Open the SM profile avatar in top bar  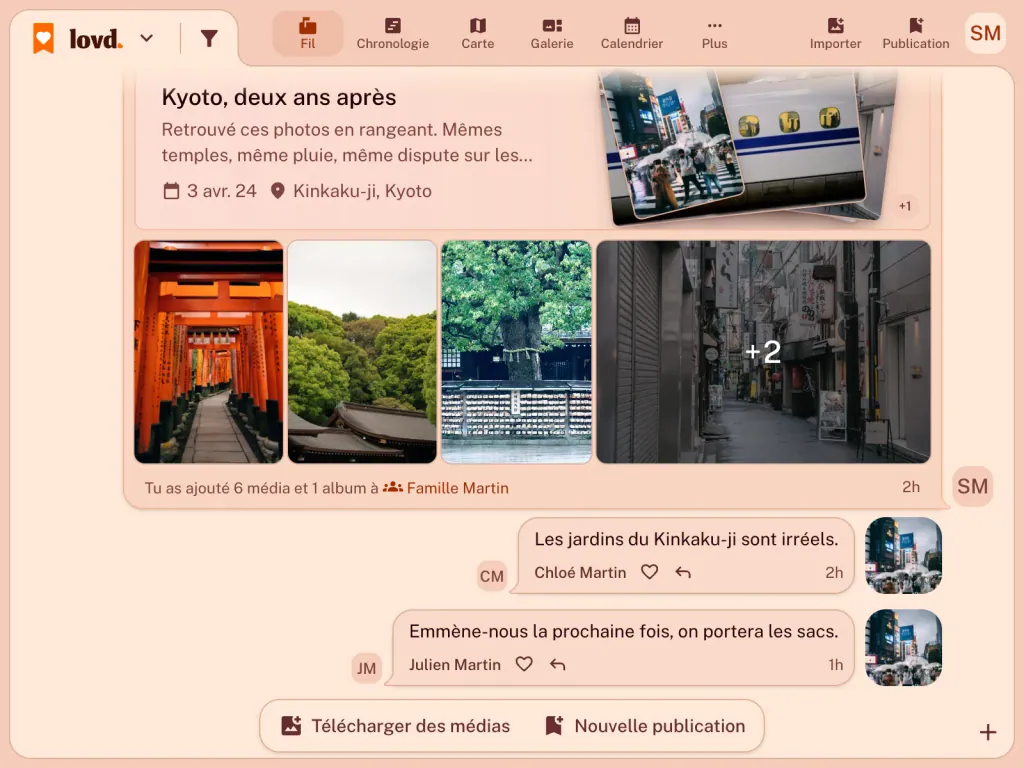pyautogui.click(x=985, y=33)
